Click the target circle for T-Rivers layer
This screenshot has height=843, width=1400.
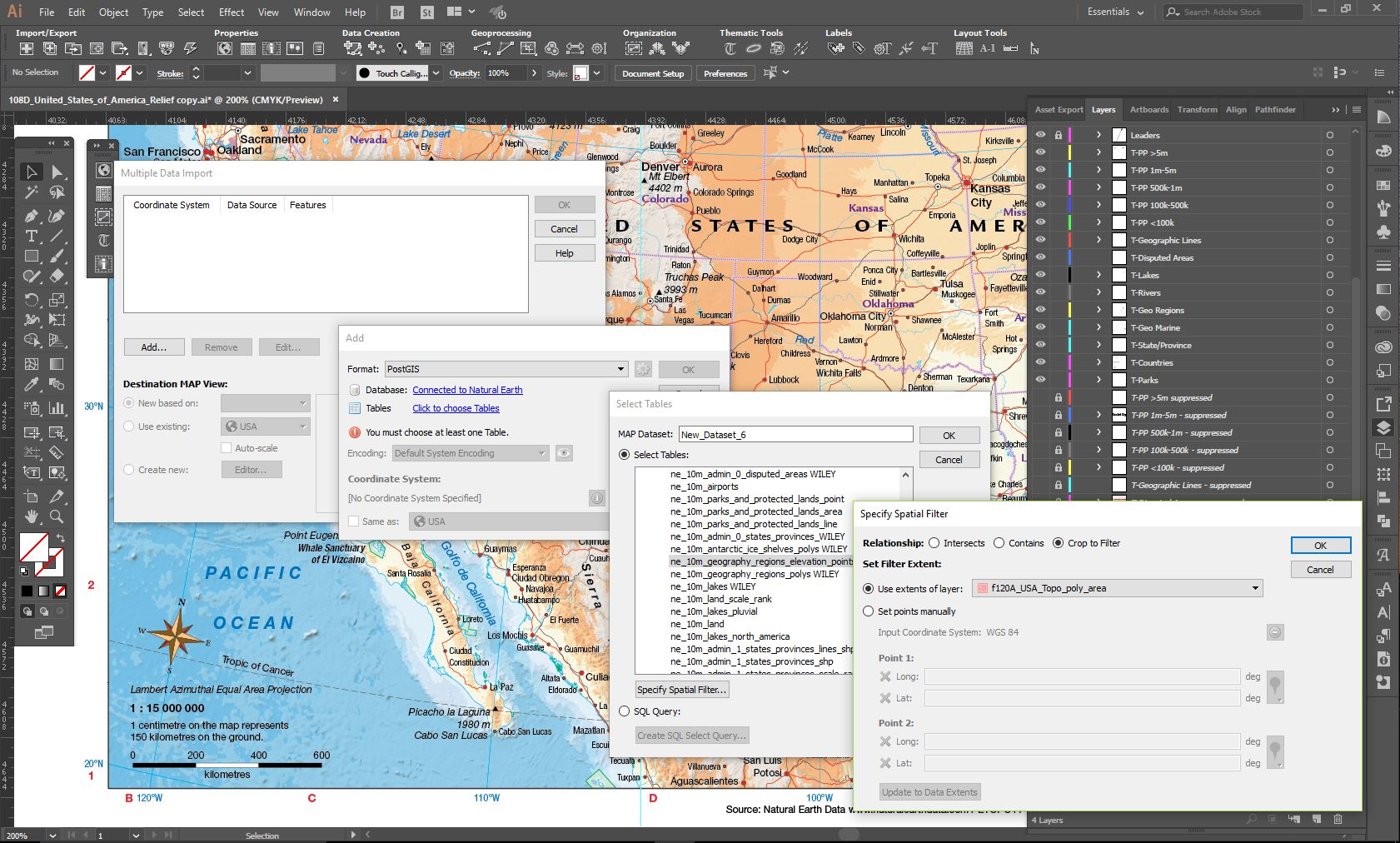[1330, 293]
